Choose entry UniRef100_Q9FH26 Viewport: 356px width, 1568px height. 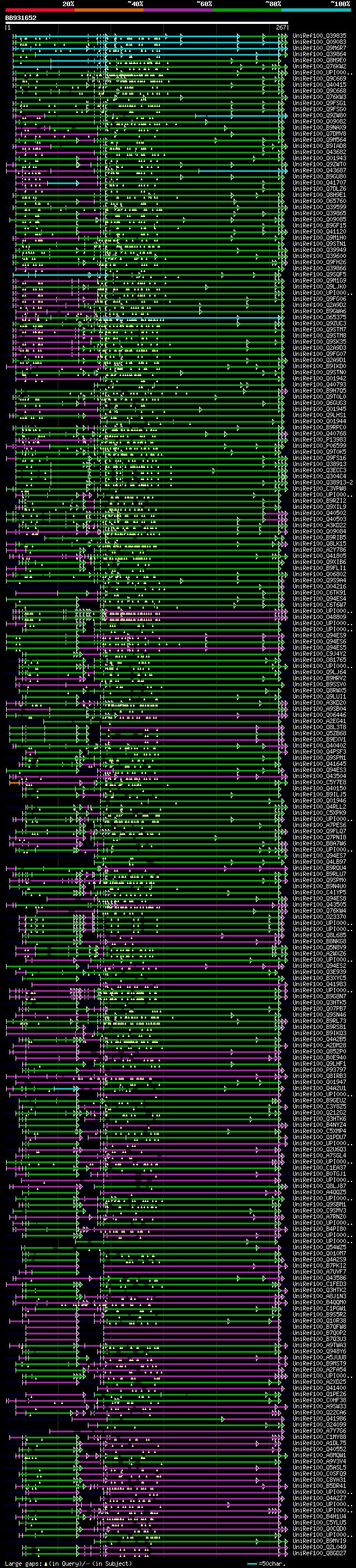pyautogui.click(x=319, y=263)
